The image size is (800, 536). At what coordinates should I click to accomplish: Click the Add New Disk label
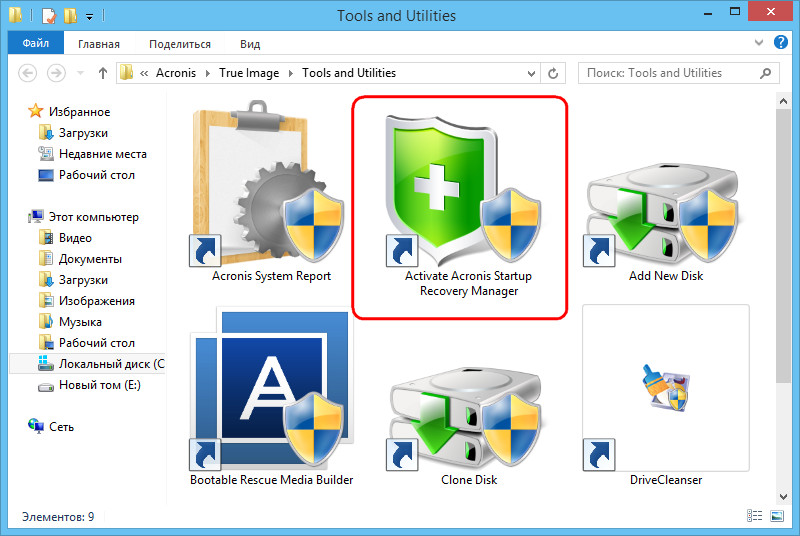coord(666,276)
